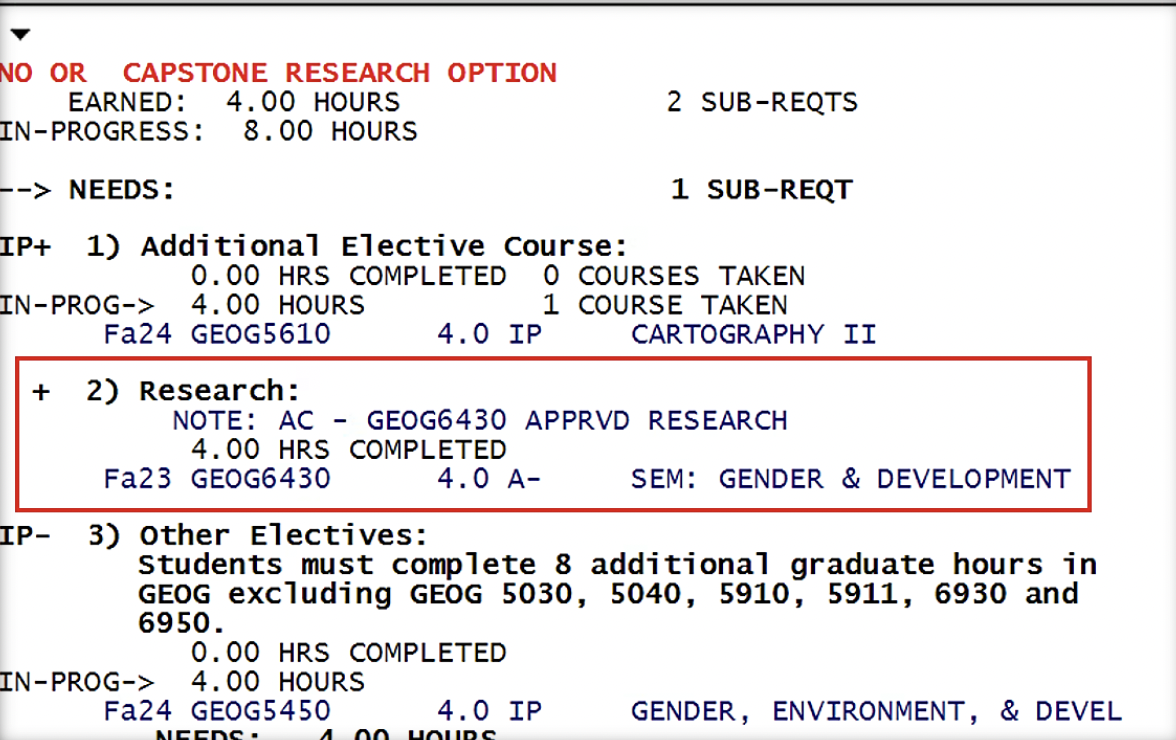1176x740 pixels.
Task: Collapse the section using the top-left triangle arrow
Action: pyautogui.click(x=20, y=35)
